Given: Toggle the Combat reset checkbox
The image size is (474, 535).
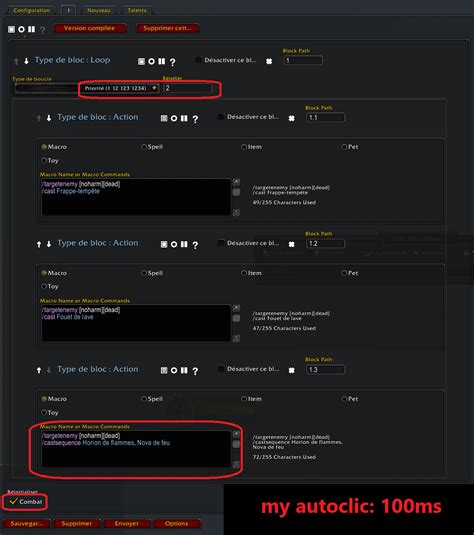Looking at the screenshot, I should 13,502.
